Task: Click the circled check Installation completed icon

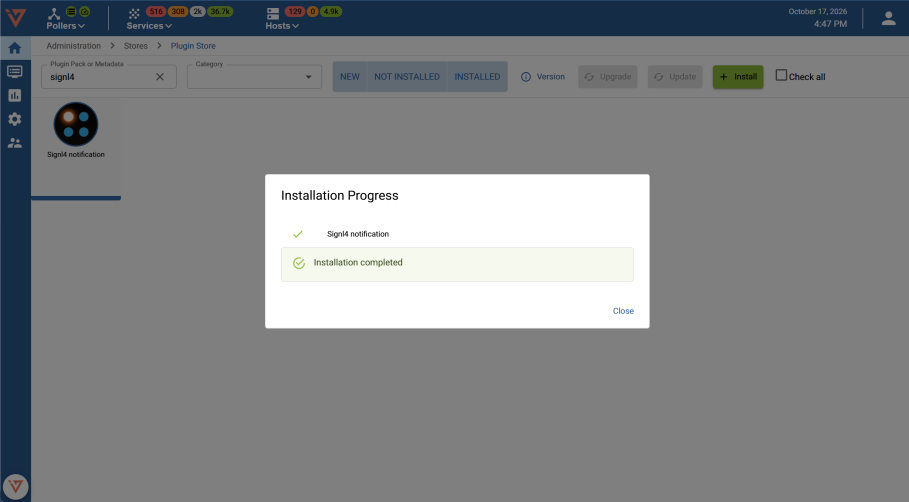Action: click(299, 263)
